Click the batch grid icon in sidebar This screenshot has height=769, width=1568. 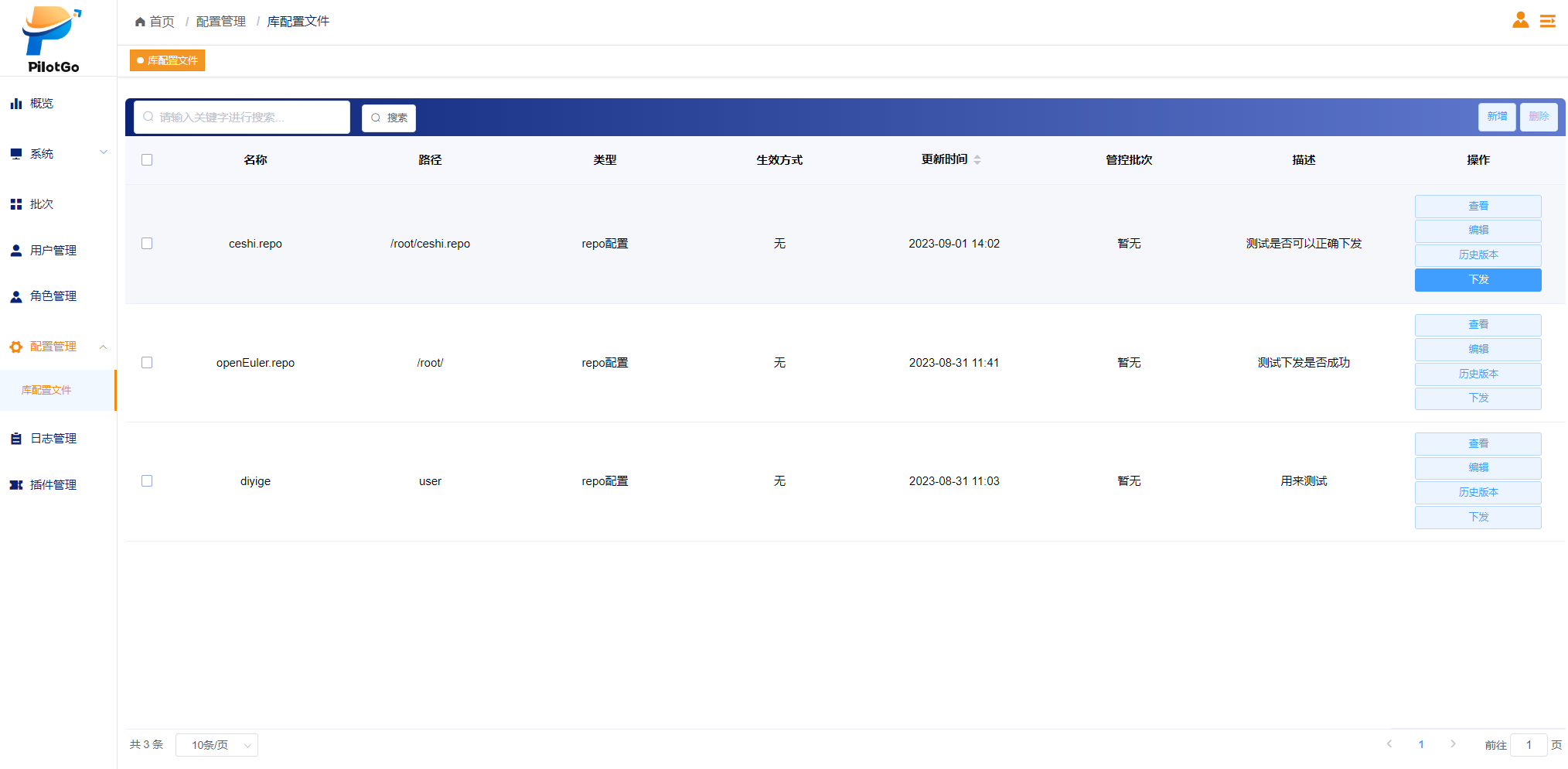[x=15, y=204]
